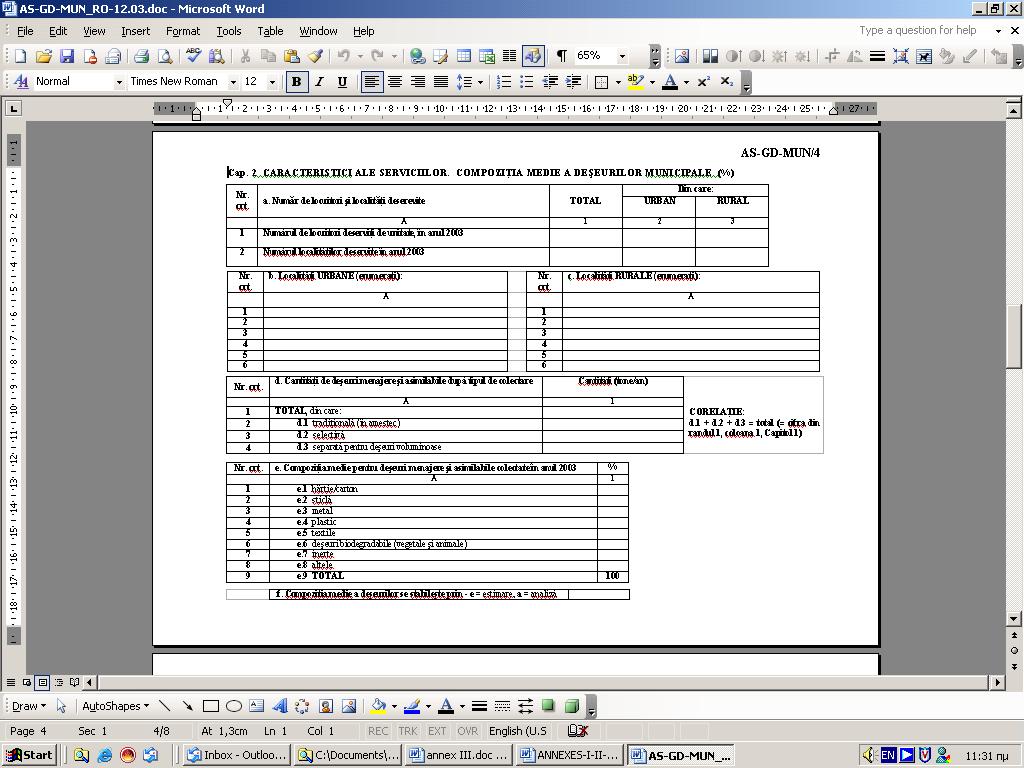Open the 65% zoom dropdown

tap(622, 56)
